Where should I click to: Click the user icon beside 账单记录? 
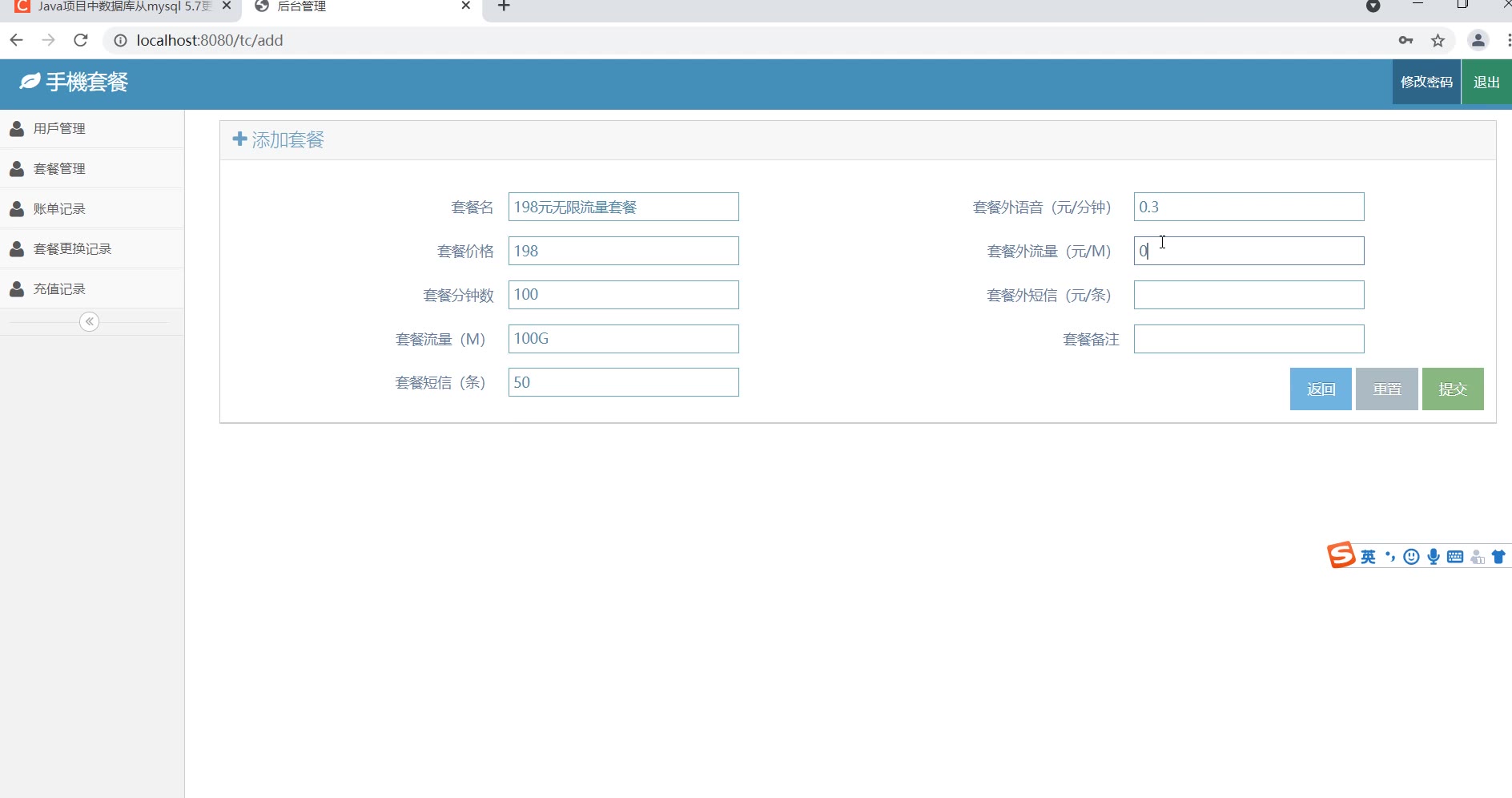17,208
